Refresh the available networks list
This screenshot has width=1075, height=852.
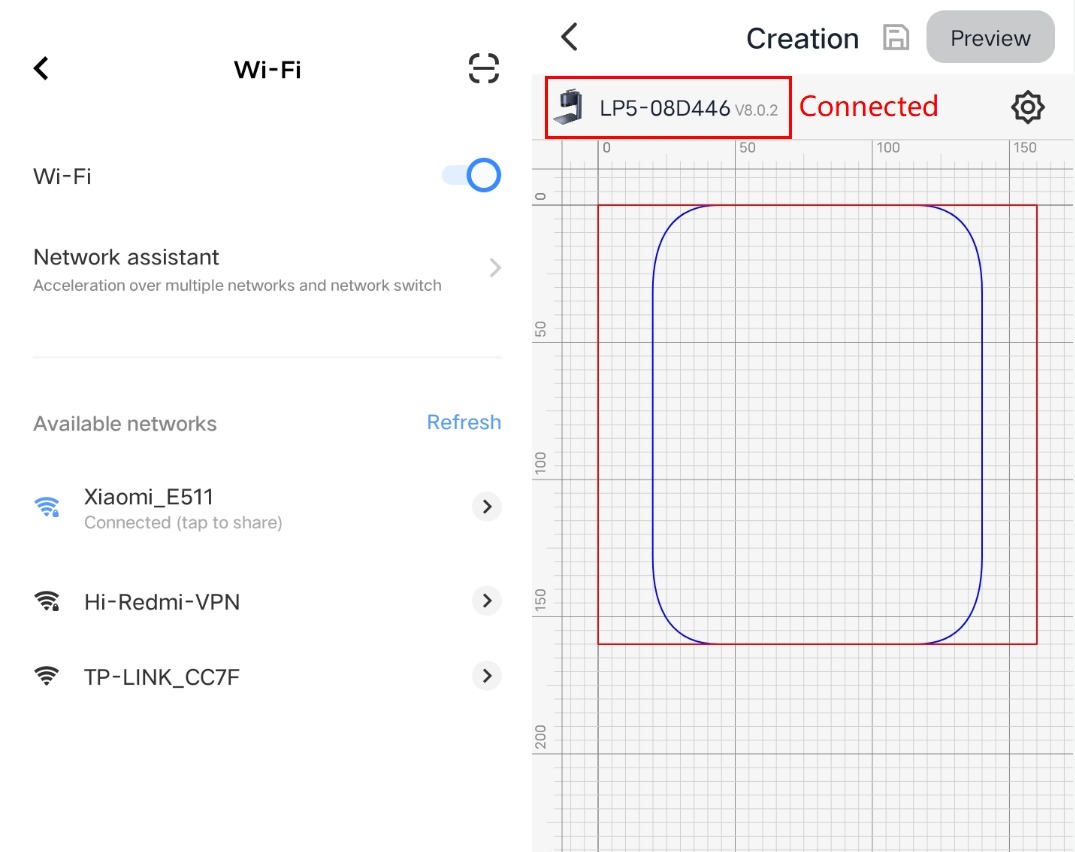(463, 422)
